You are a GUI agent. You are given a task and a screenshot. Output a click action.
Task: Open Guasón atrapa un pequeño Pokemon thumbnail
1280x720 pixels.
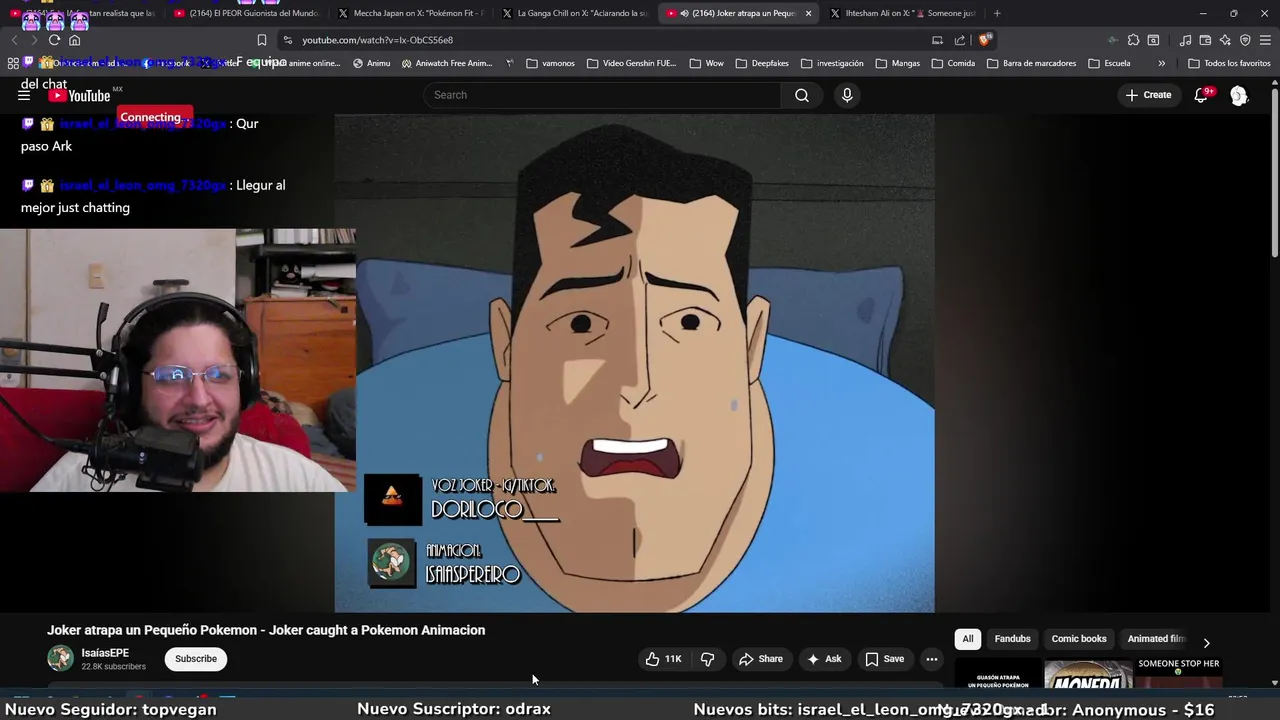[998, 675]
